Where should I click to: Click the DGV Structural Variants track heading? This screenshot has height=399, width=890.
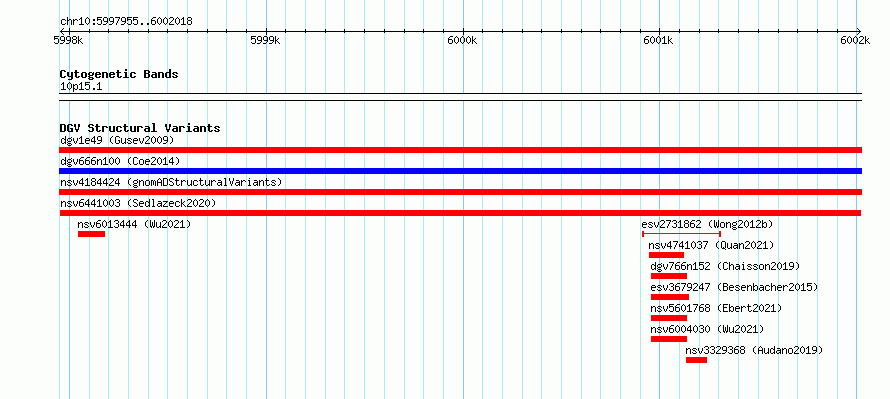coord(140,128)
